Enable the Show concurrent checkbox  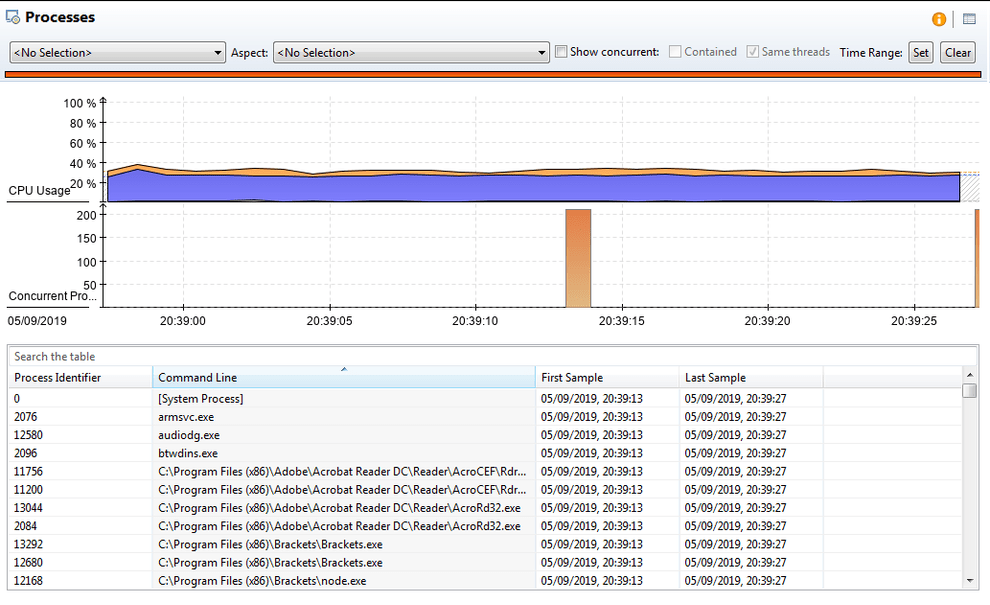(x=561, y=51)
